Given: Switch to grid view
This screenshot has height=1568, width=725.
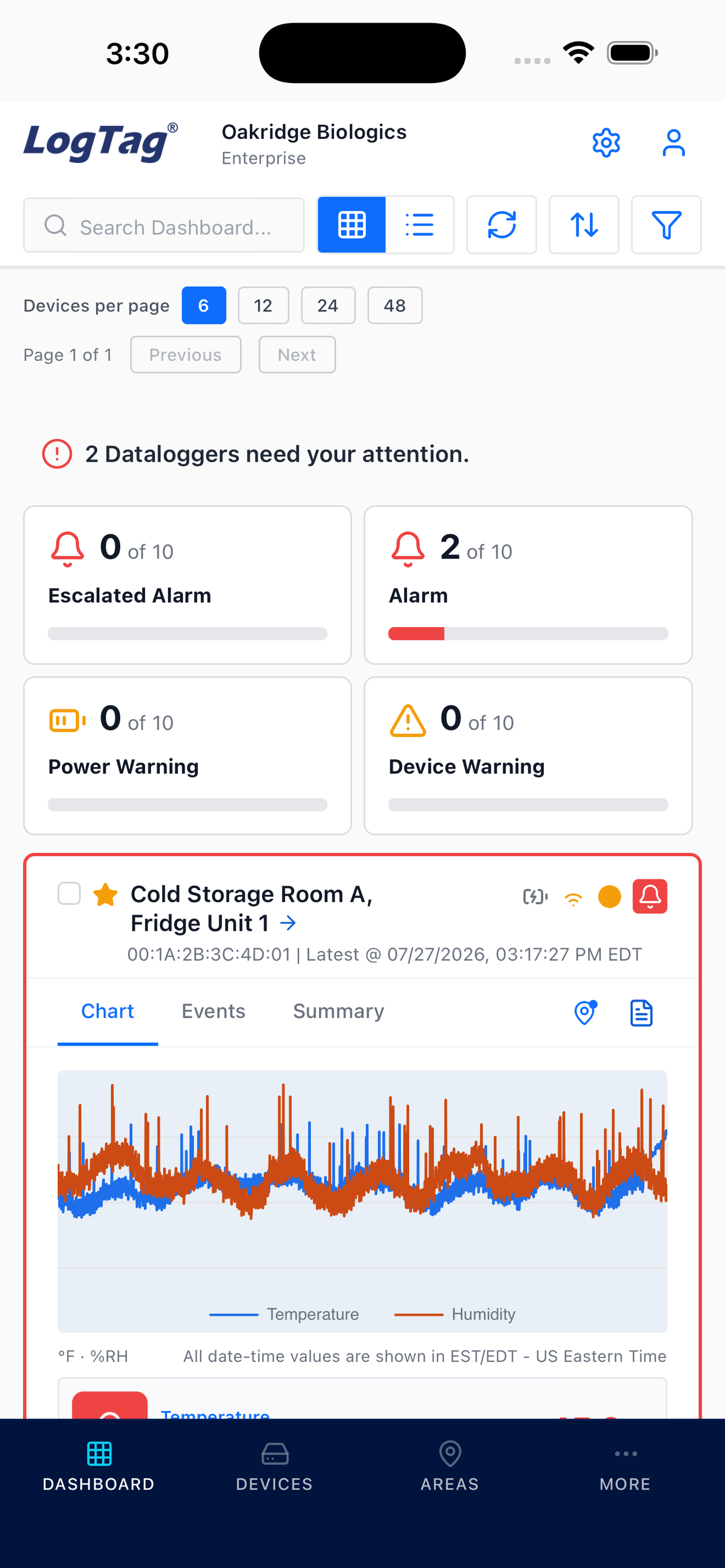Looking at the screenshot, I should (351, 225).
